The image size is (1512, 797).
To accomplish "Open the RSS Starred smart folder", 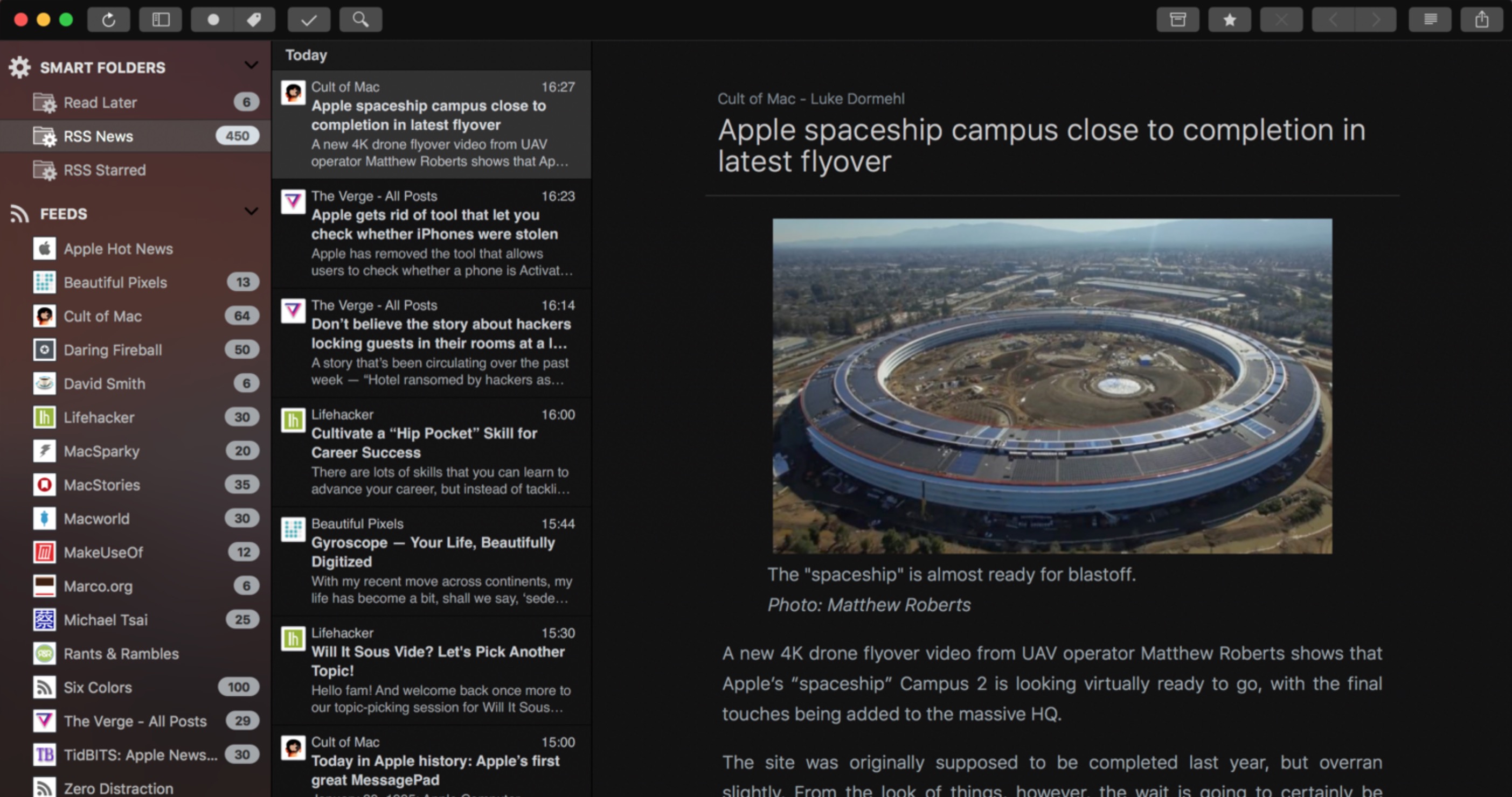I will tap(135, 170).
